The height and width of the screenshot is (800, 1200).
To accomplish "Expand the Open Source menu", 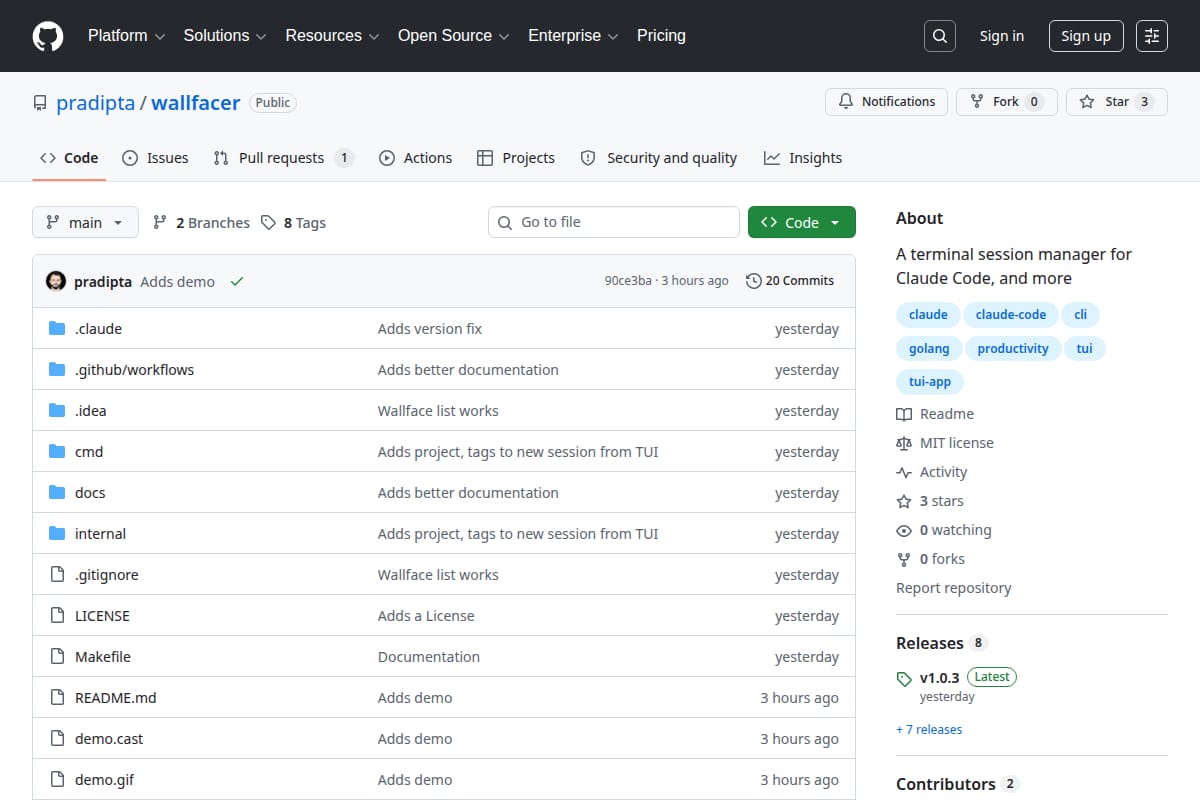I will click(454, 36).
